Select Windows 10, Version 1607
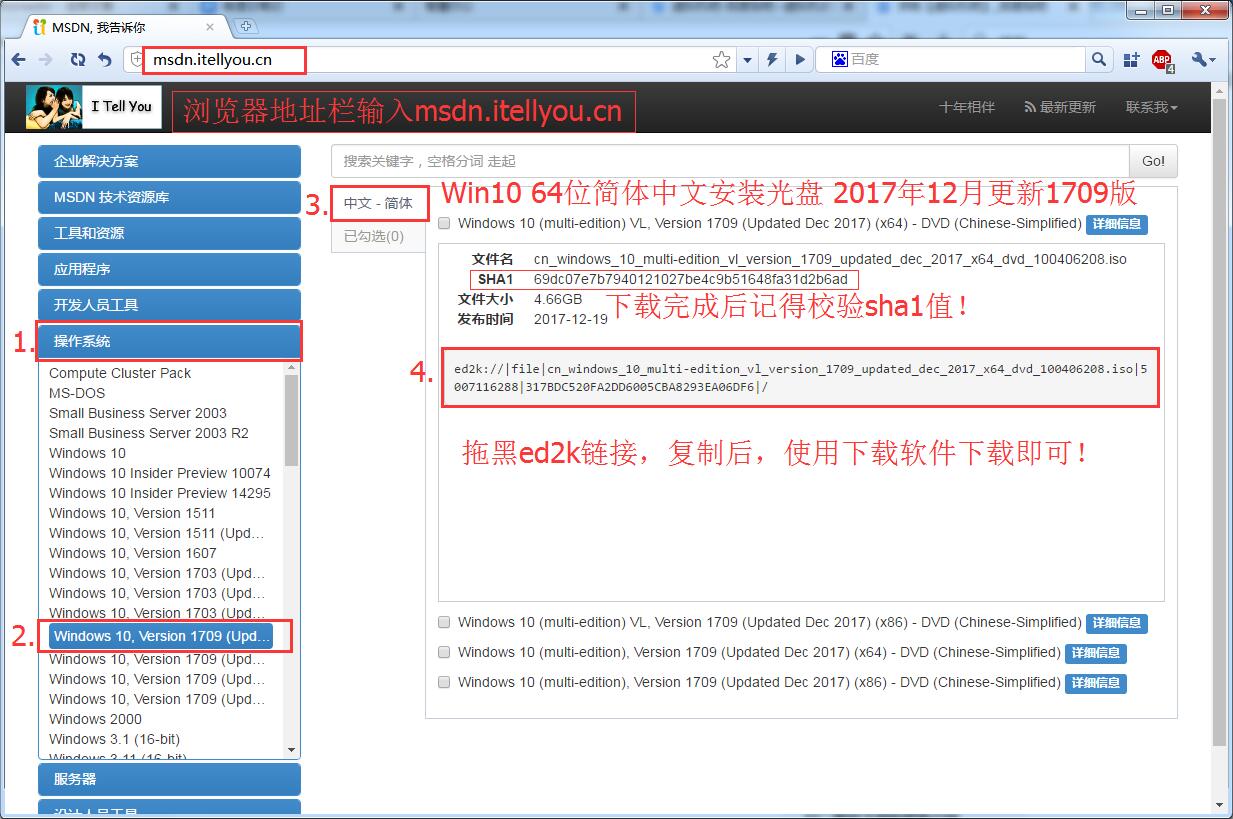1233x819 pixels. [x=133, y=553]
